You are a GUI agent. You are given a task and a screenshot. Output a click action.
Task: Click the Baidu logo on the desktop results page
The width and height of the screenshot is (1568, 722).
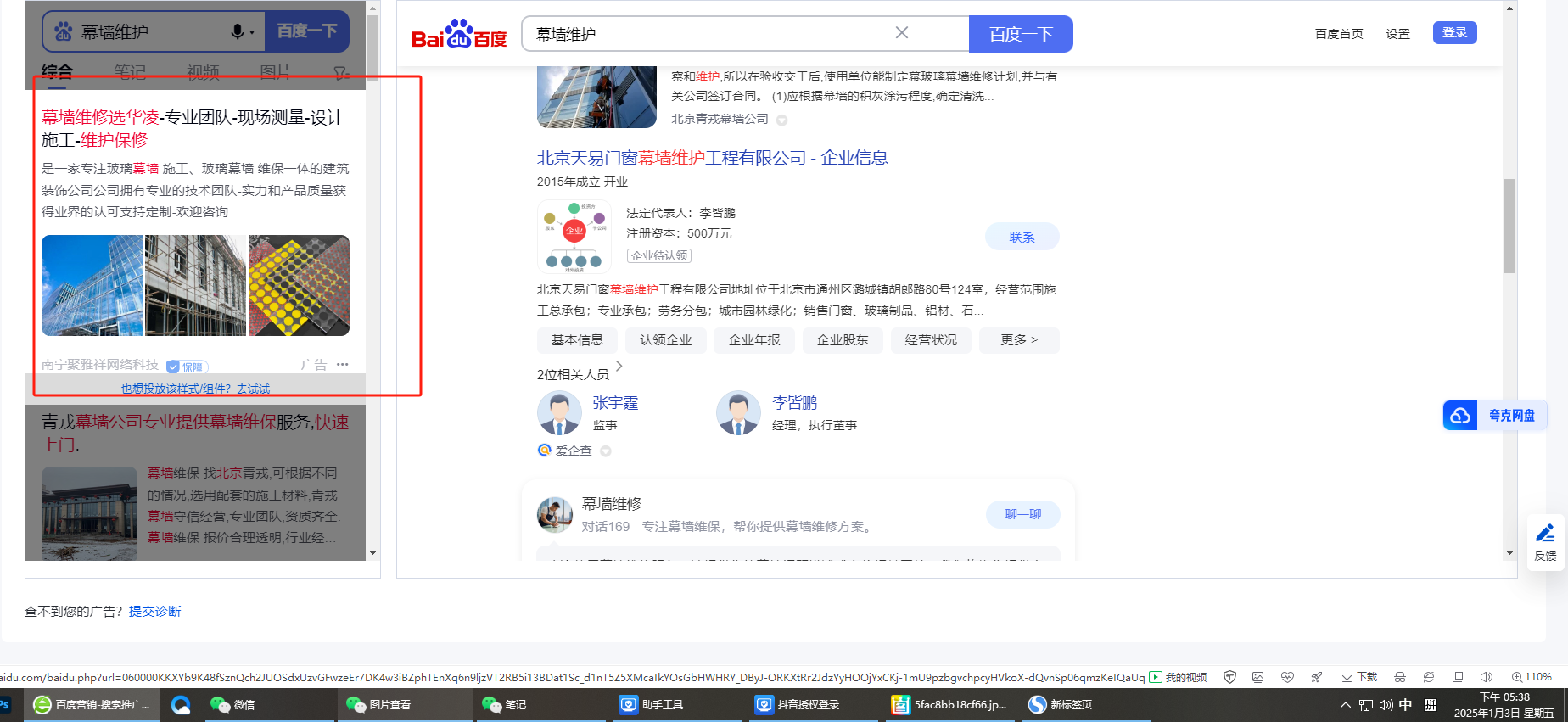[459, 34]
